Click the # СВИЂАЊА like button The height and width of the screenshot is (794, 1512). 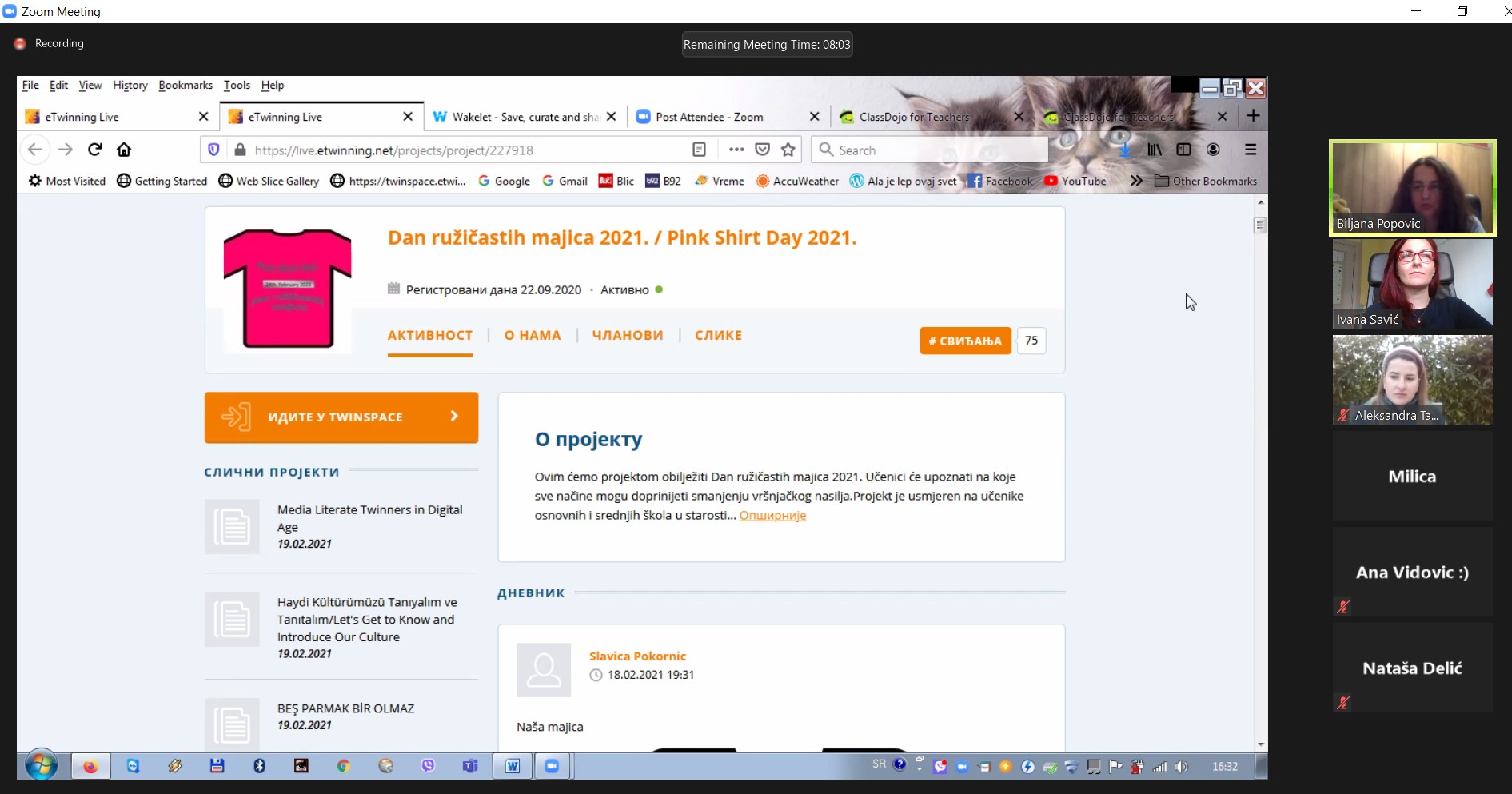coord(965,341)
